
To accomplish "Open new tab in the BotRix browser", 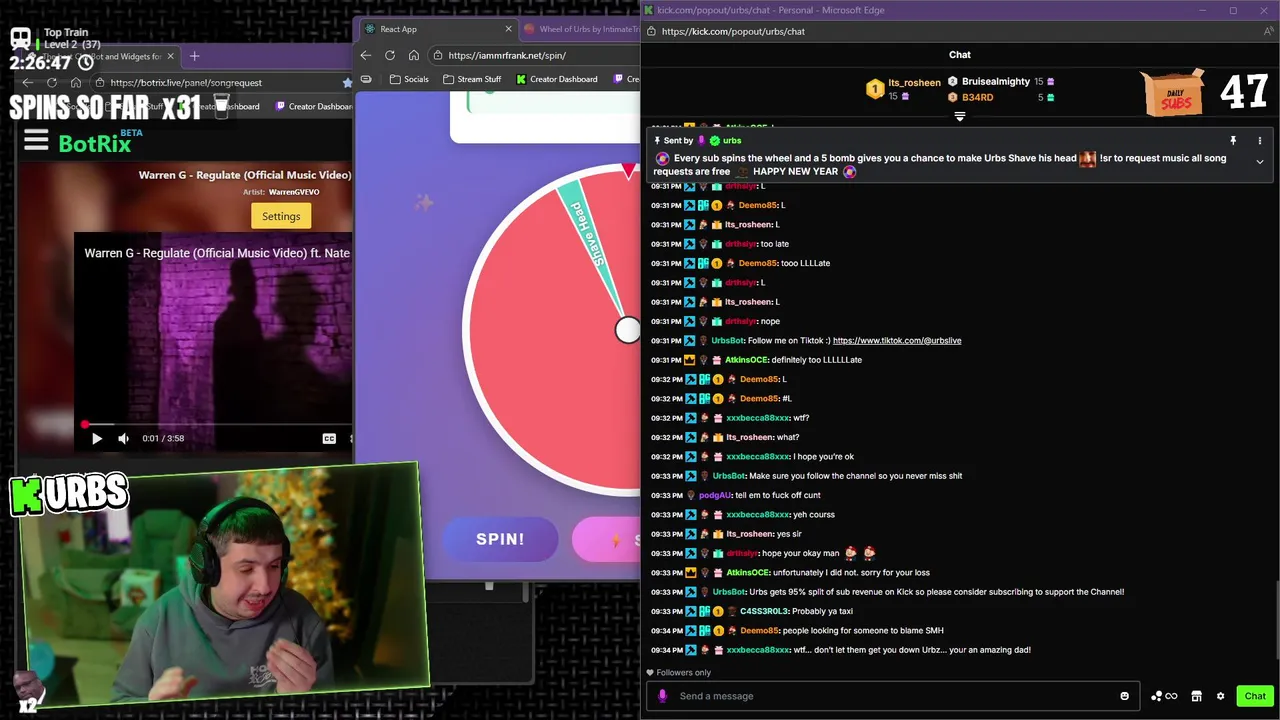I will tap(195, 56).
